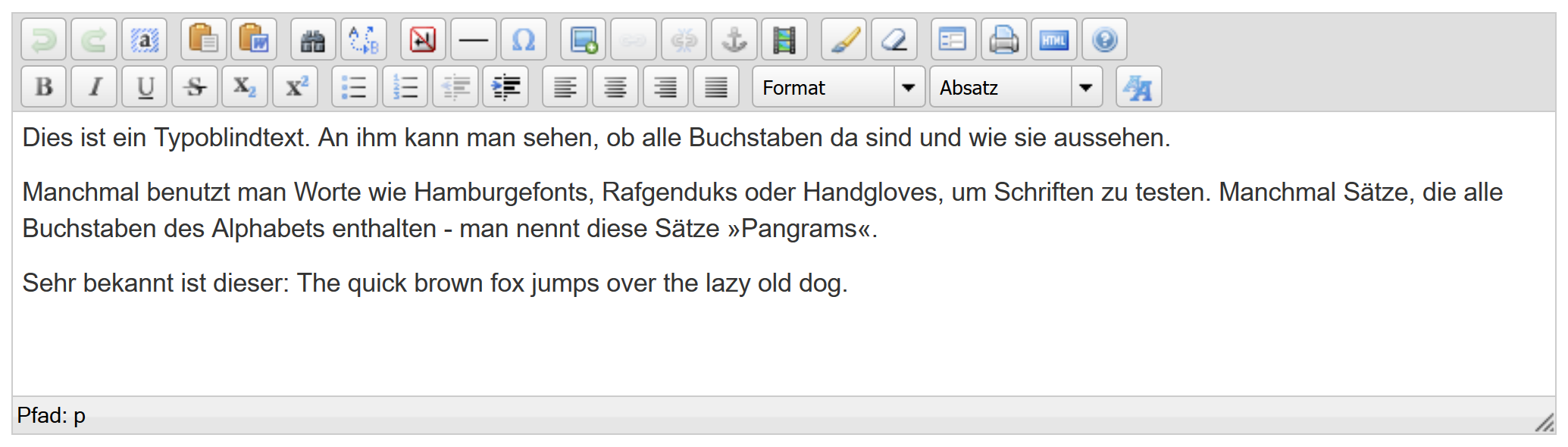Click the word '»Pangrams«' in the text
The height and width of the screenshot is (447, 1568).
(799, 229)
